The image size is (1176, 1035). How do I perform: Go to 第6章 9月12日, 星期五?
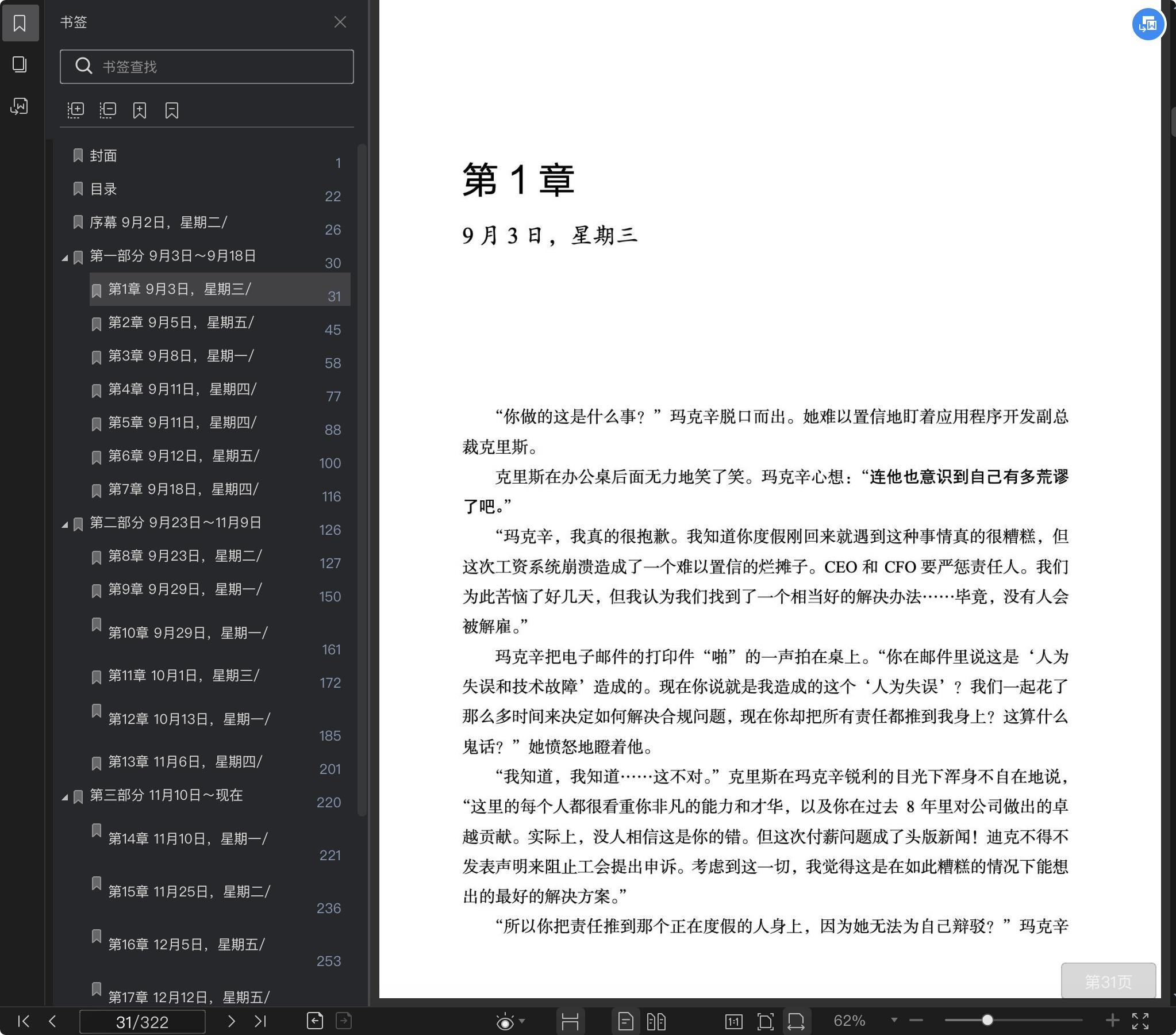tap(184, 456)
